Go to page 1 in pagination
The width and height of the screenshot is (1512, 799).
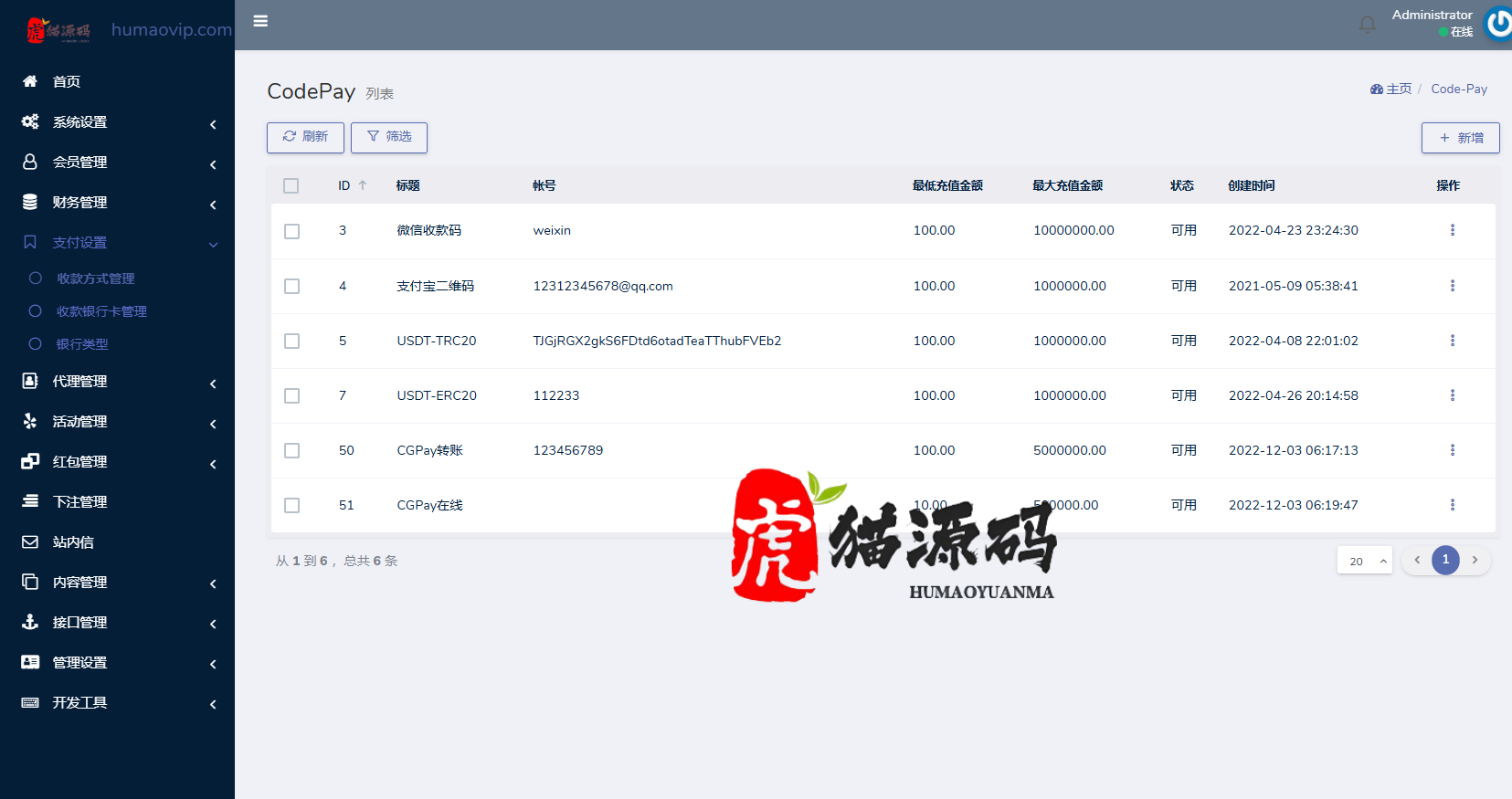[1445, 560]
